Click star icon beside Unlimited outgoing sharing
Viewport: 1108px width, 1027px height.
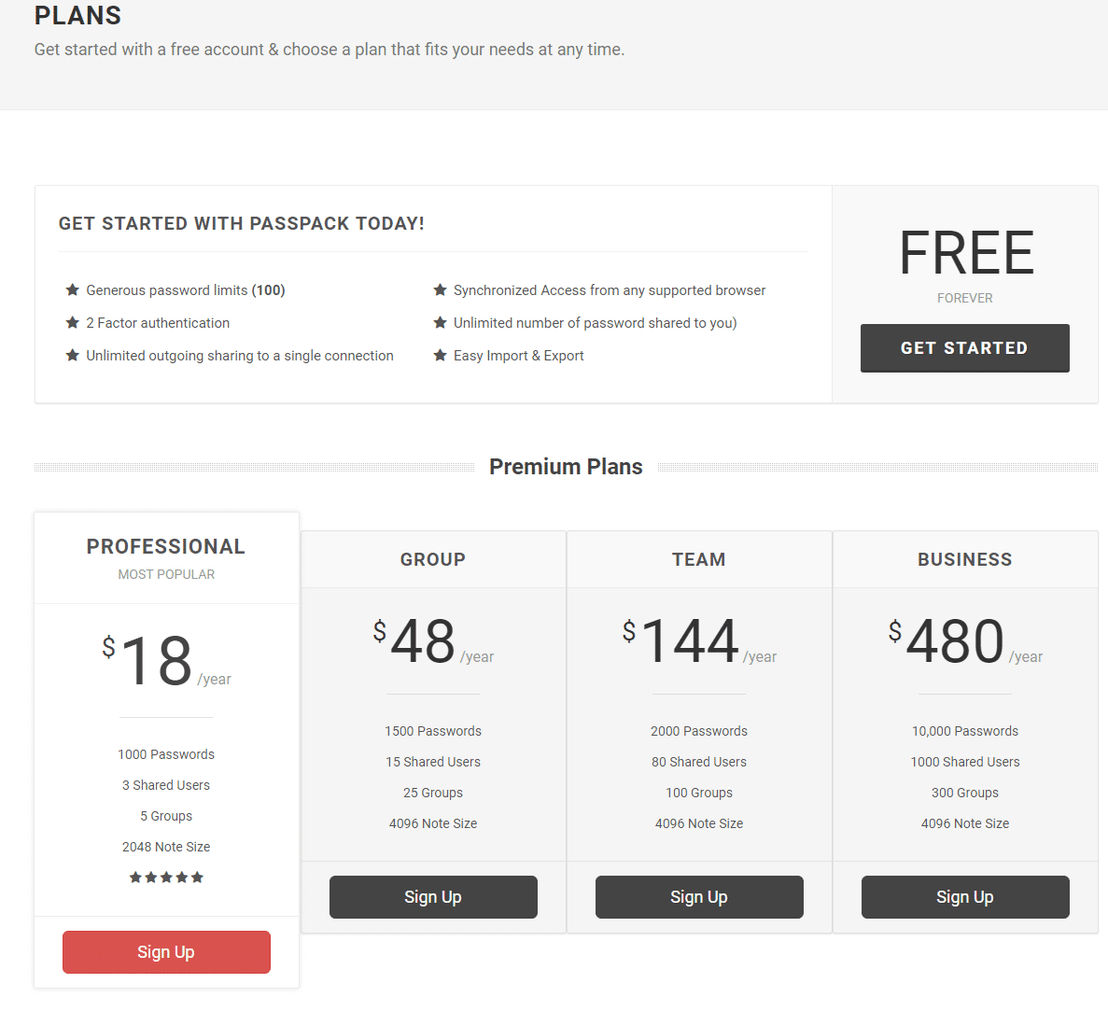coord(72,355)
